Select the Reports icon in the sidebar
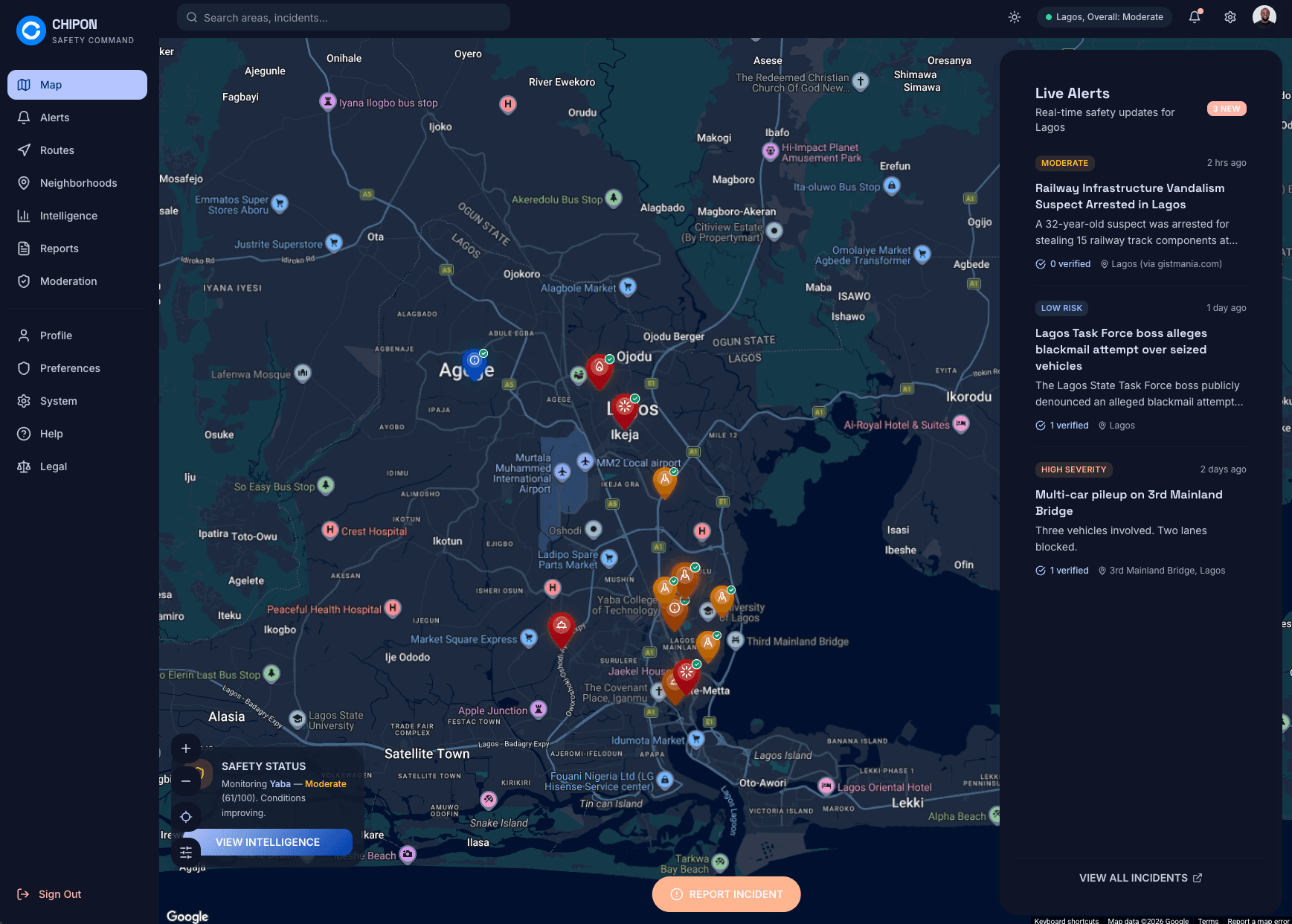Viewport: 1292px width, 924px height. 24,248
